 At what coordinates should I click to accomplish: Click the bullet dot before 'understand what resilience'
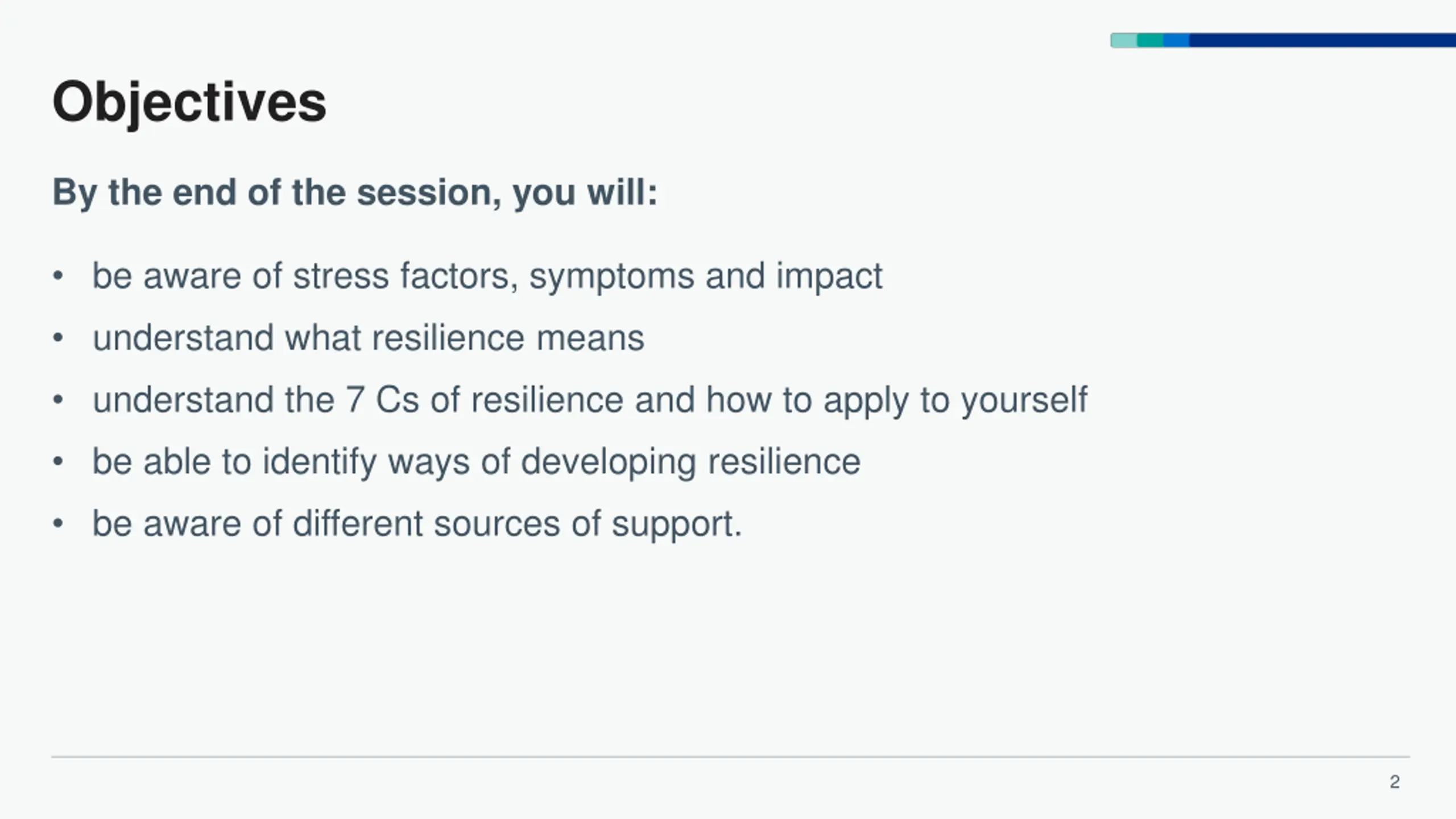click(x=57, y=338)
